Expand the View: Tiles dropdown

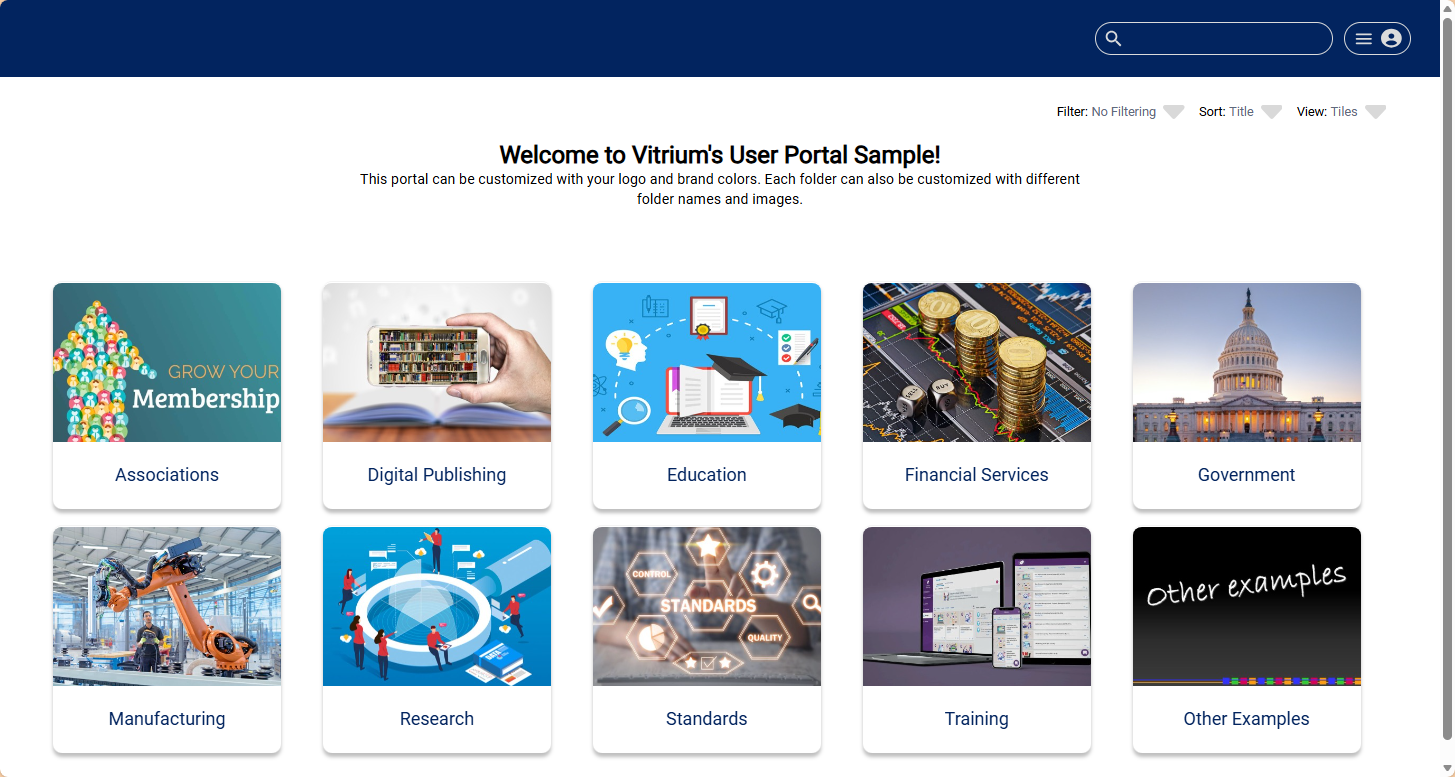(1375, 111)
